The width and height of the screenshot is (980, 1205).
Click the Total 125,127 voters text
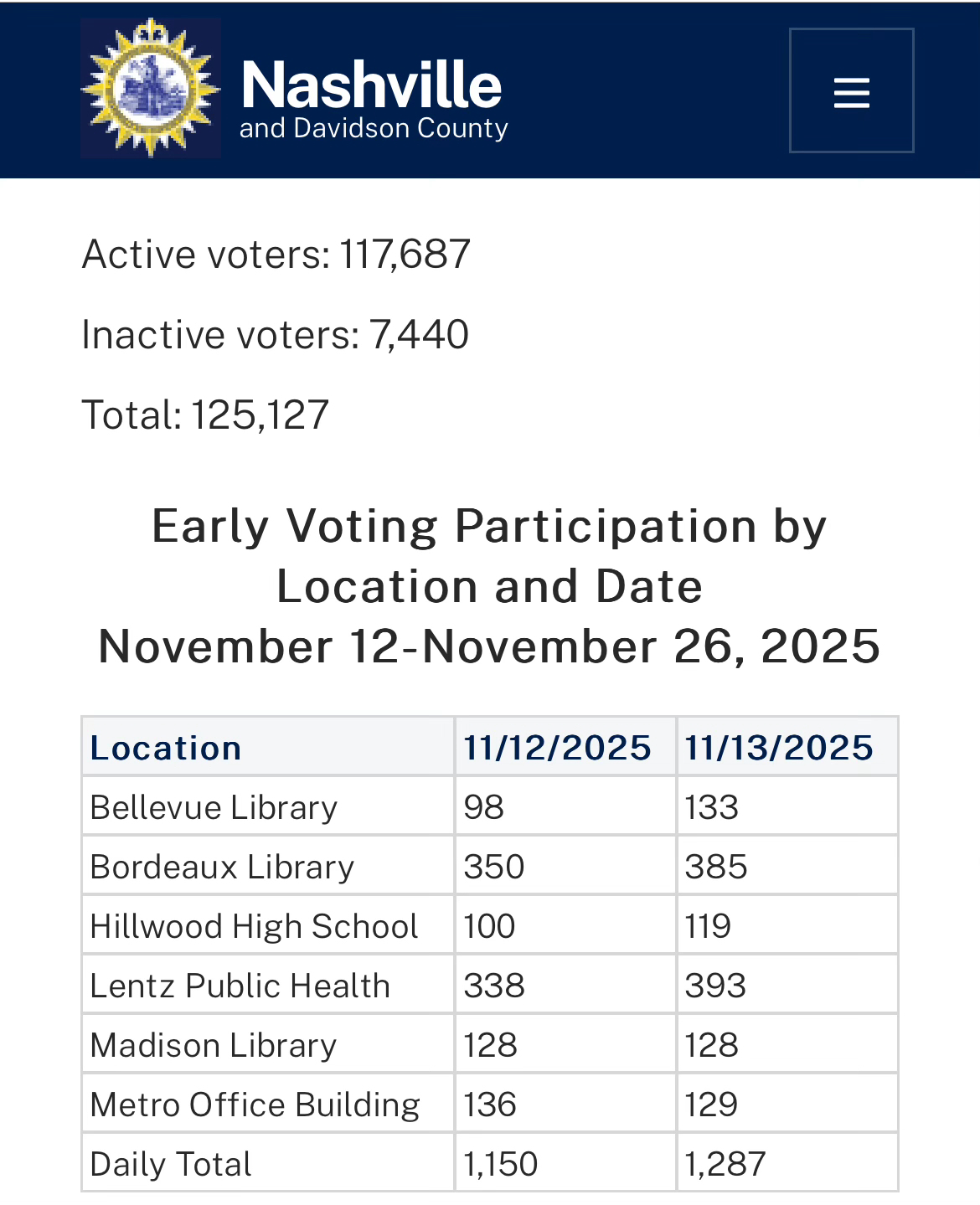coord(205,415)
